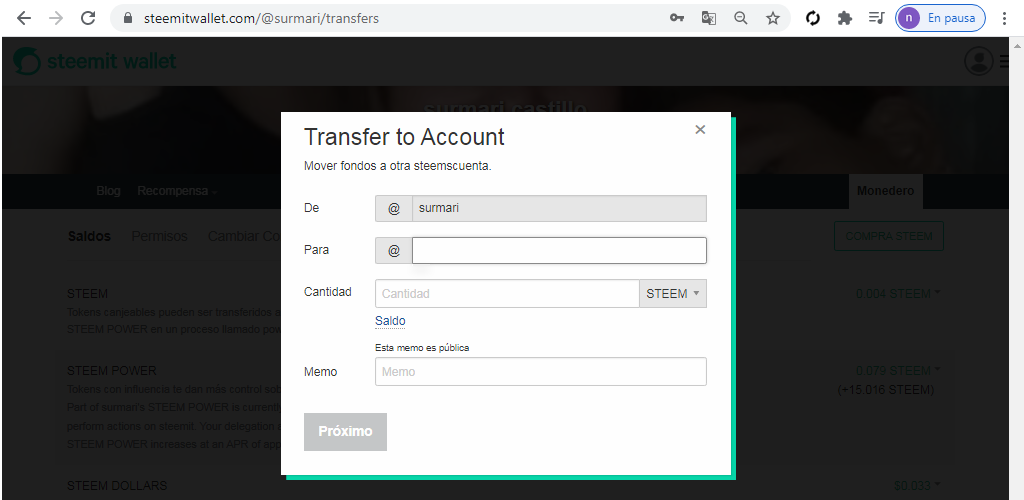This screenshot has width=1024, height=500.
Task: Expand the $0.033 Steem Dollars dropdown
Action: pos(917,486)
